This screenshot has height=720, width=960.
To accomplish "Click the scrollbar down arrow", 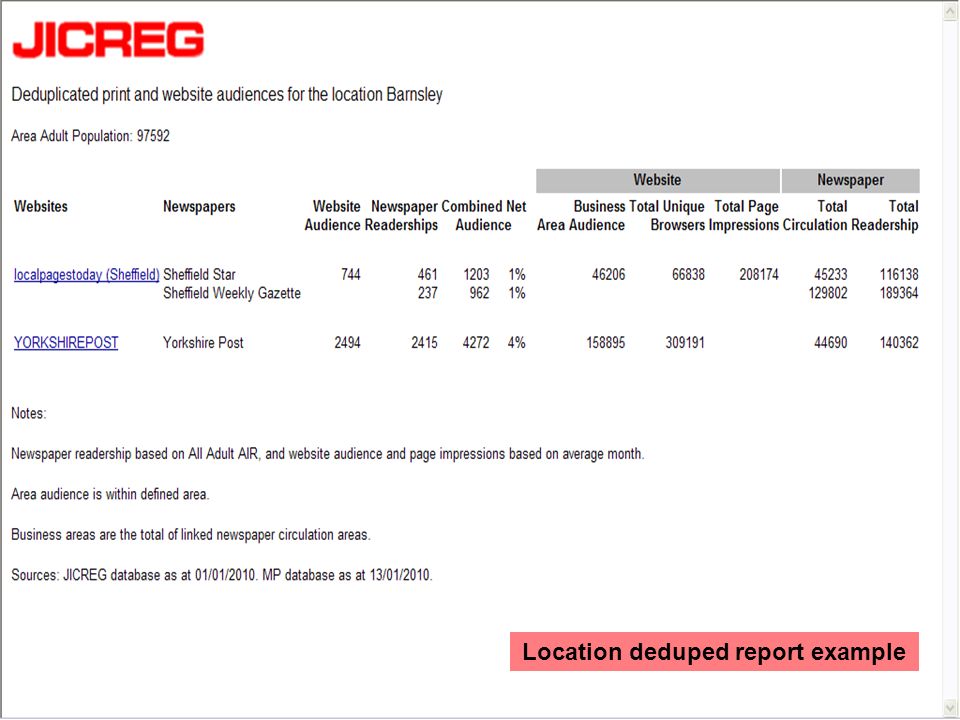I will point(950,707).
